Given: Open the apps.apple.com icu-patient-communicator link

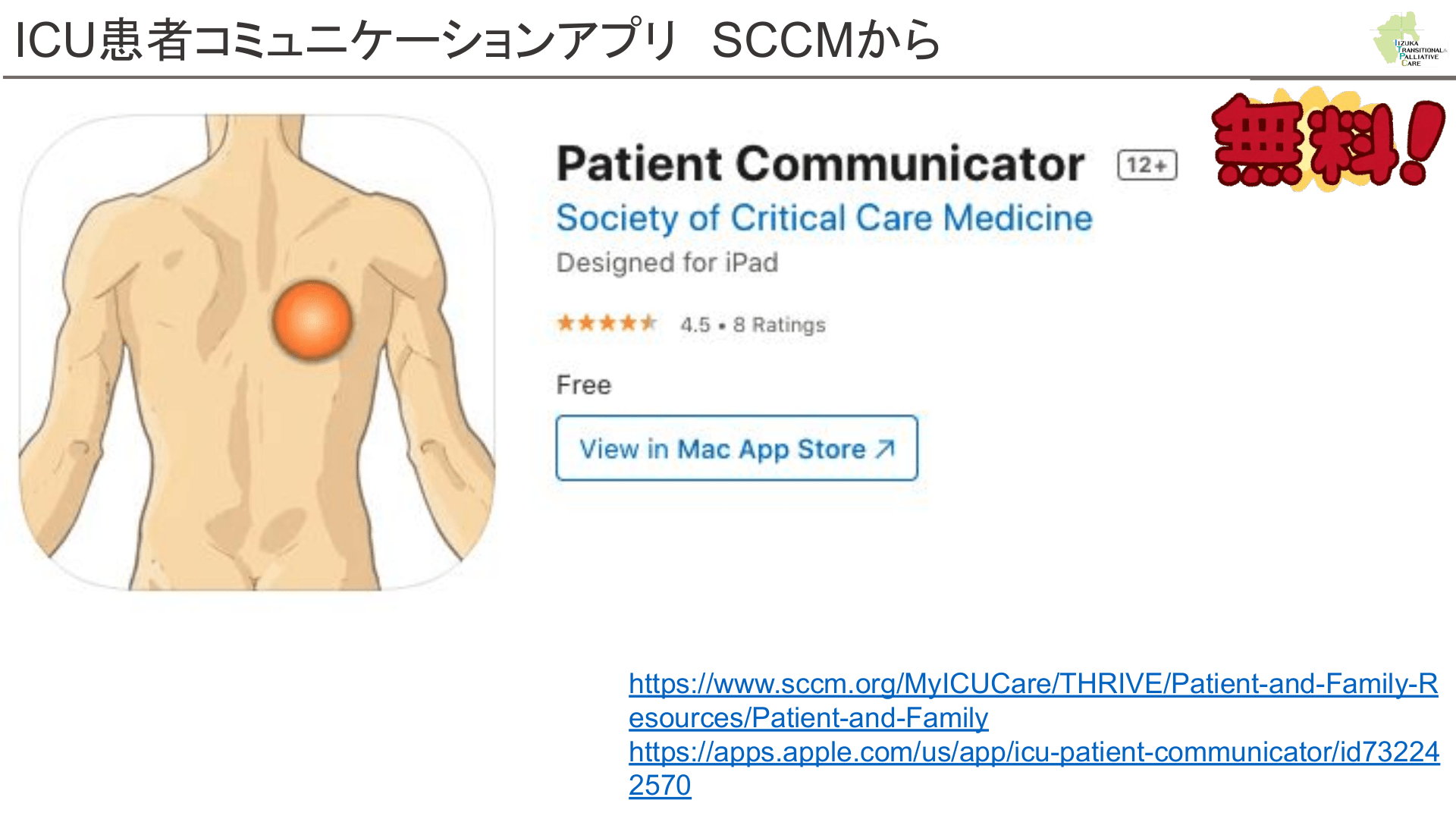Looking at the screenshot, I should point(1033,752).
